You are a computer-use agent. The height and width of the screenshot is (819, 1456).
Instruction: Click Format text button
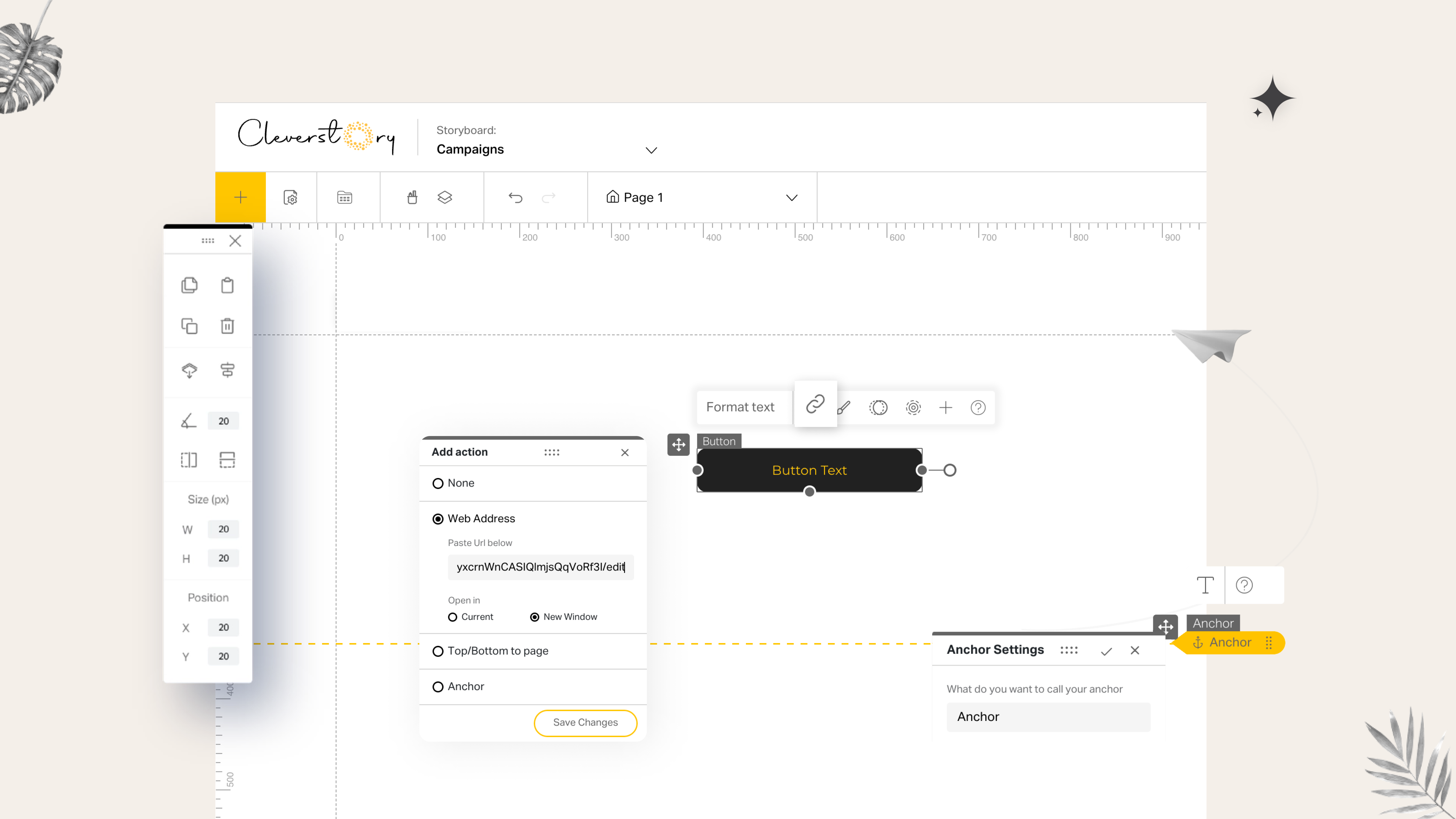pos(740,407)
